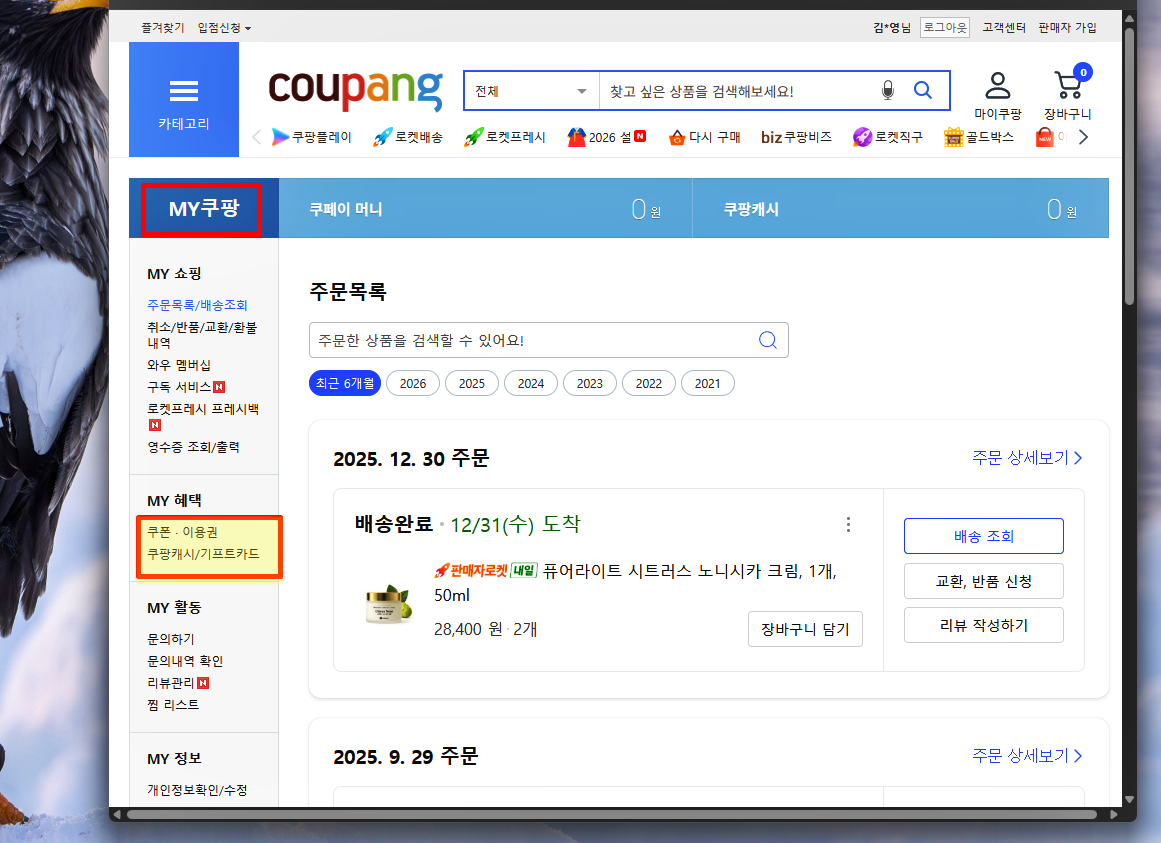The image size is (1161, 843).
Task: Open 로켓프레시 shortcut
Action: [505, 137]
